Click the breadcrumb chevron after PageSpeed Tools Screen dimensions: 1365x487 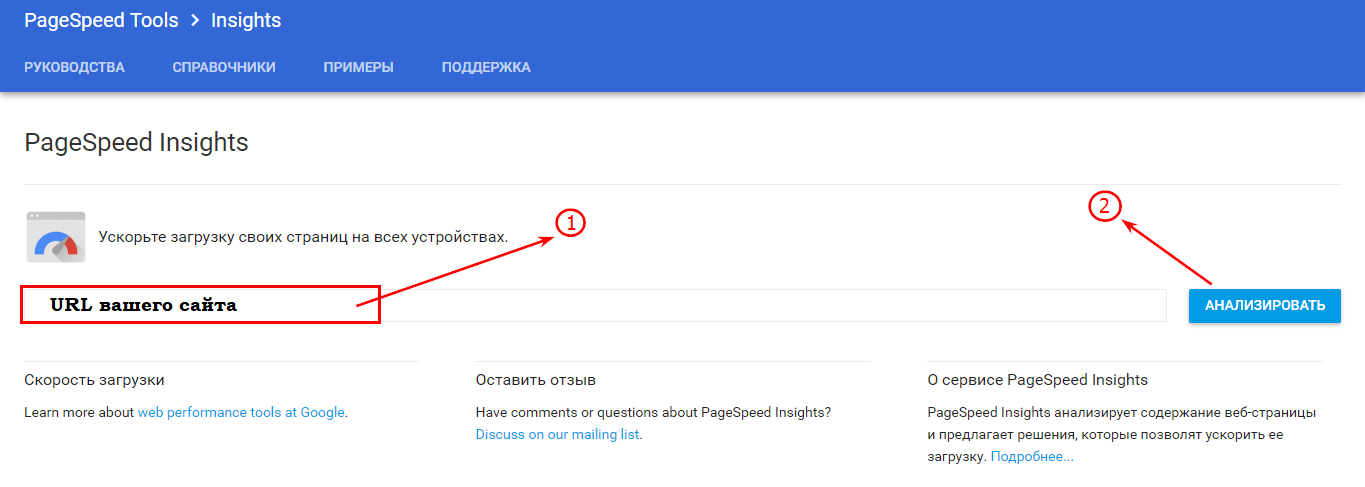(x=195, y=20)
